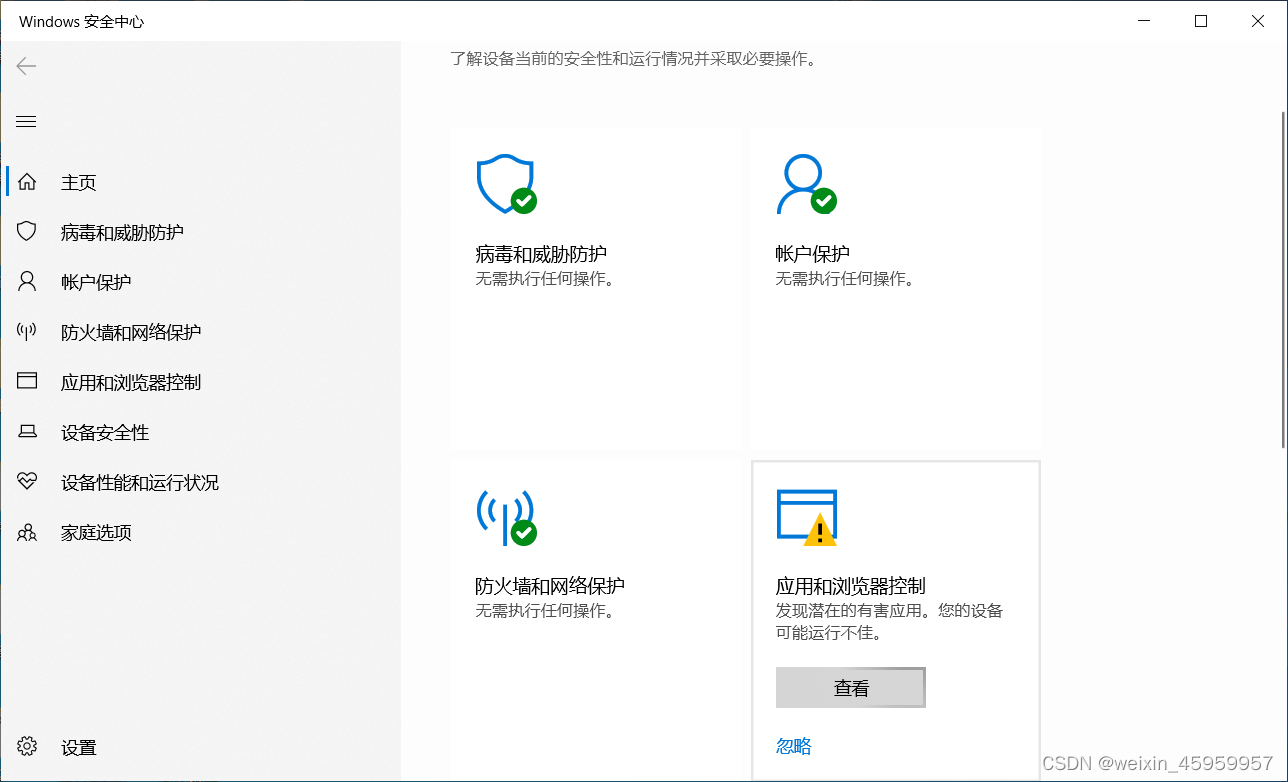Close the Windows 安全中心 window
Image resolution: width=1288 pixels, height=782 pixels.
pyautogui.click(x=1259, y=21)
